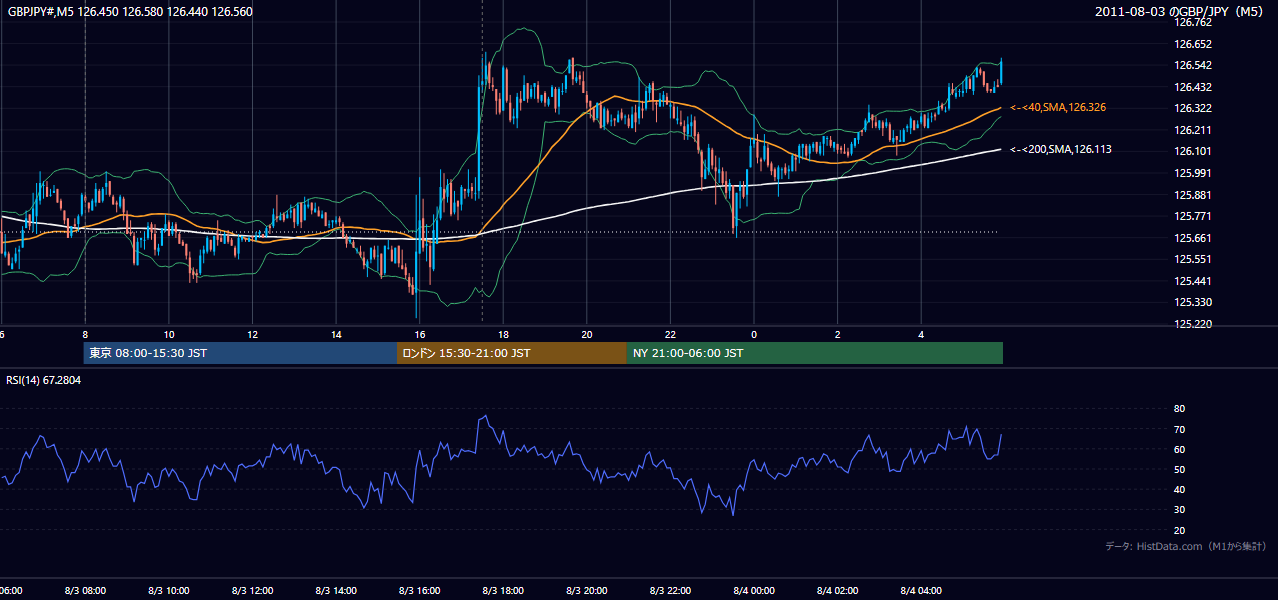Click RSI scale value 70
The image size is (1278, 600).
(x=1179, y=430)
